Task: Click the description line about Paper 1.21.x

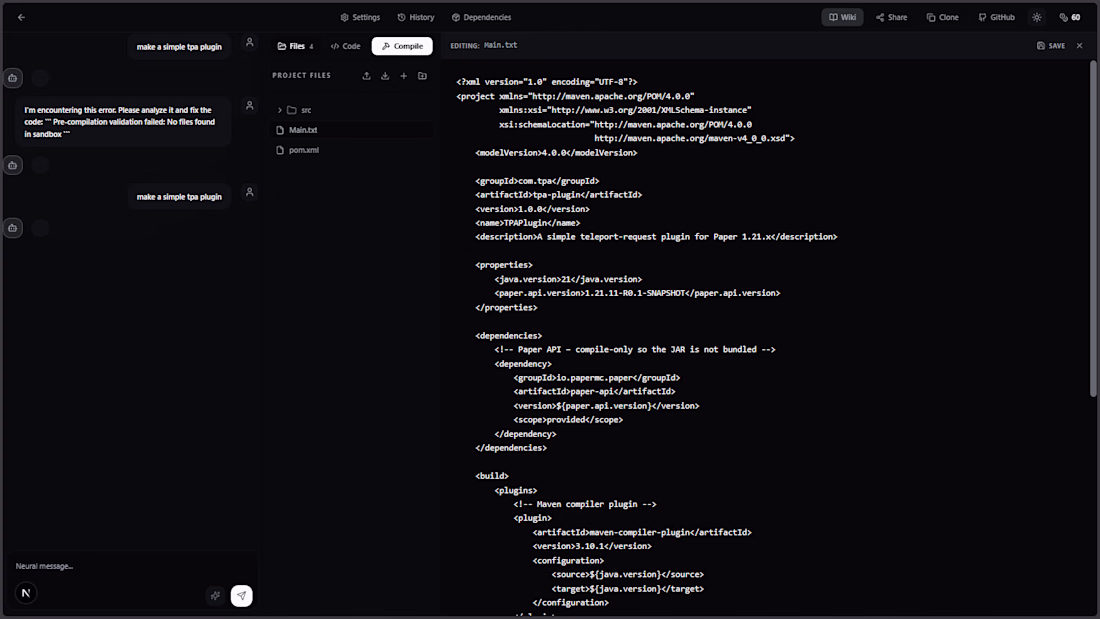Action: coord(656,237)
